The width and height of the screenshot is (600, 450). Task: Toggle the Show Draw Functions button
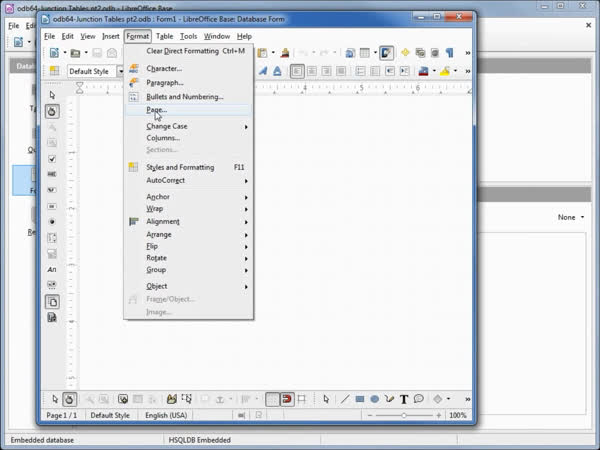pyautogui.click(x=386, y=53)
